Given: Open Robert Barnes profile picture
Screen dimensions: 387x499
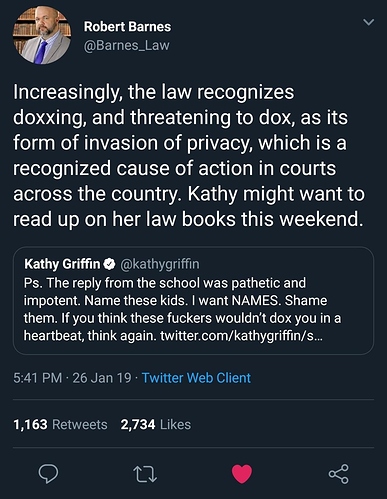Looking at the screenshot, I should tap(42, 36).
